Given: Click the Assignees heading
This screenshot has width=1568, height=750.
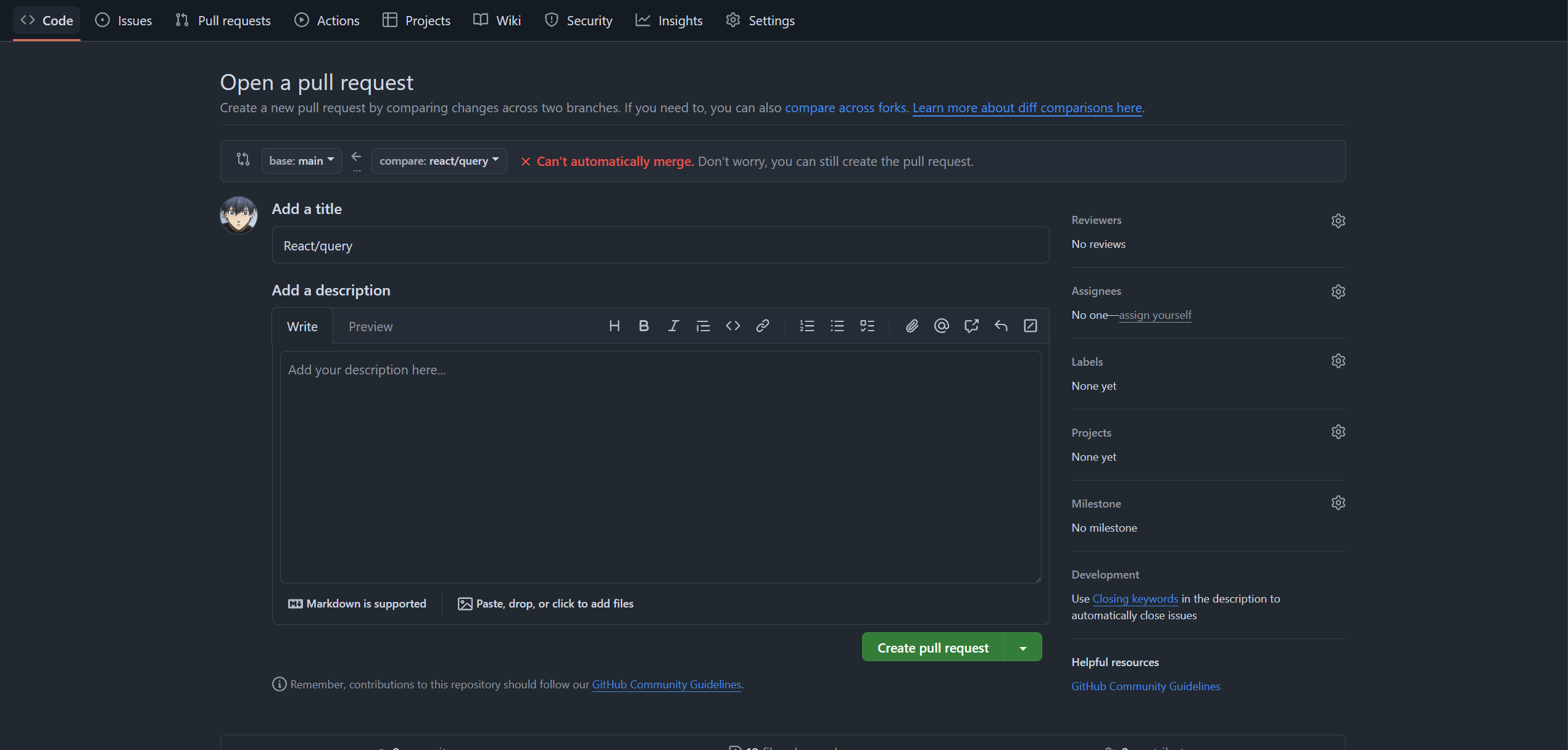Looking at the screenshot, I should pos(1097,291).
